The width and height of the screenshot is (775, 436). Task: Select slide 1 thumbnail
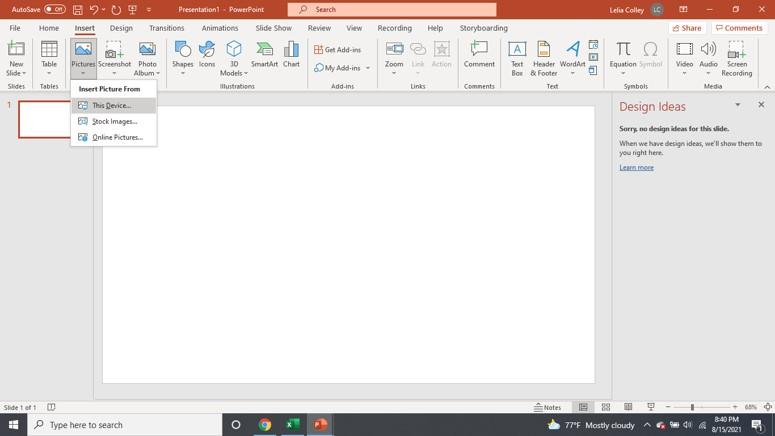click(45, 120)
